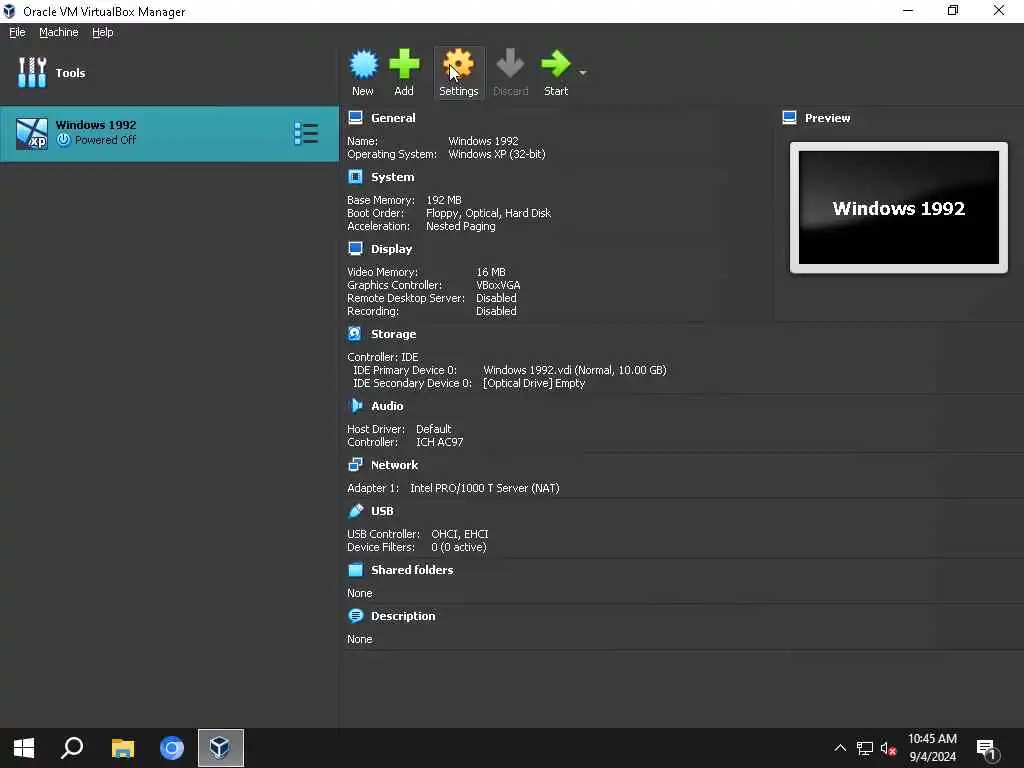This screenshot has height=768, width=1024.
Task: Click the USB plug icon
Action: [x=356, y=511]
